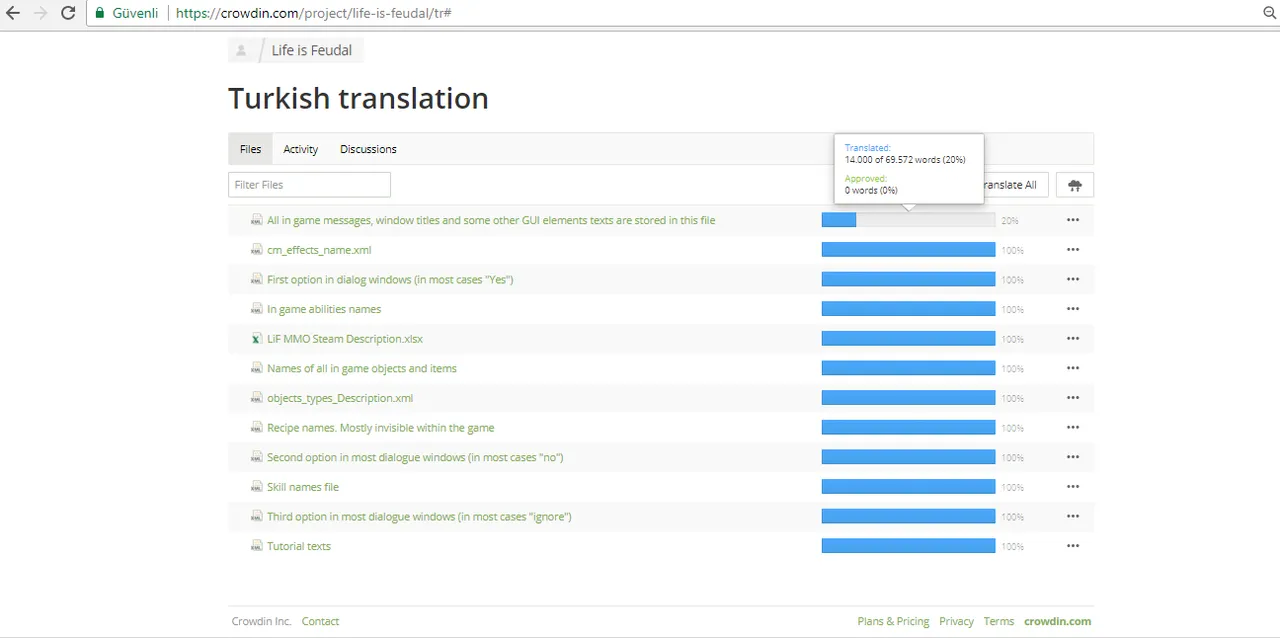Open Third option in most dialogue windows file

(419, 516)
